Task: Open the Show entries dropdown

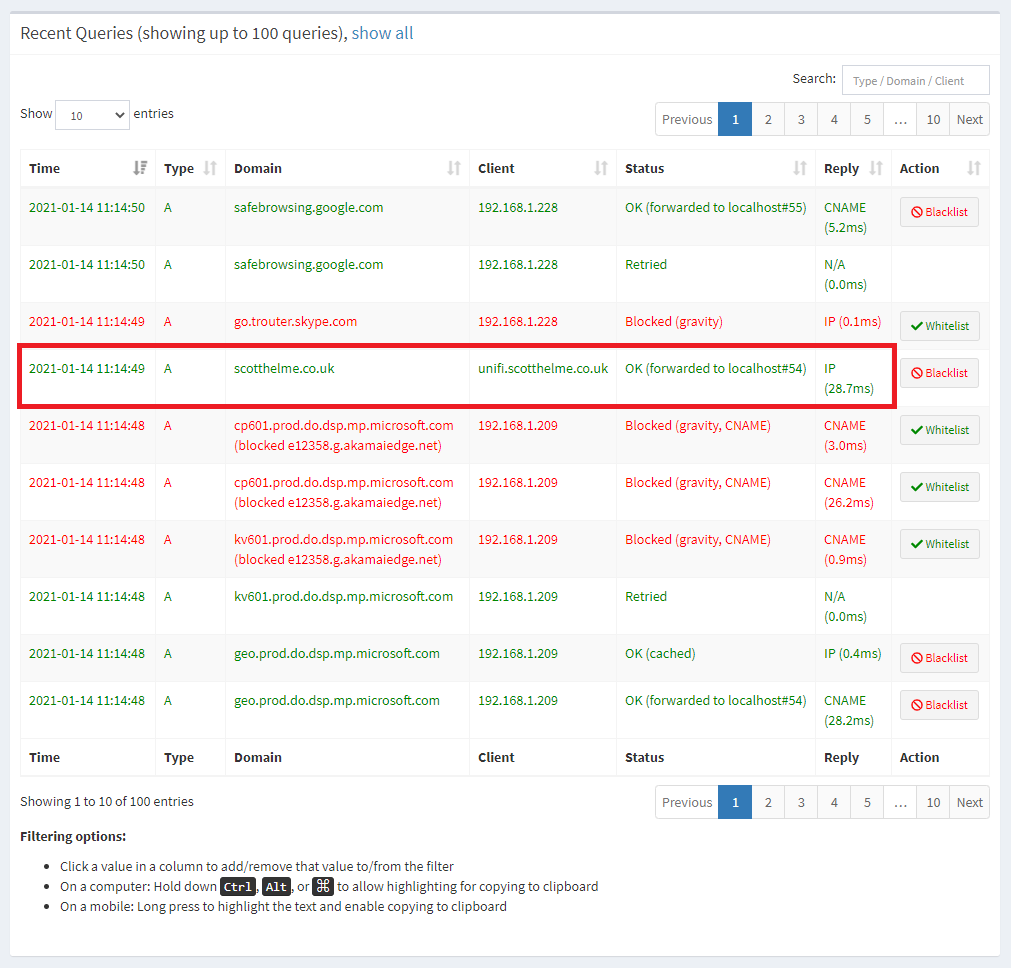Action: (92, 115)
